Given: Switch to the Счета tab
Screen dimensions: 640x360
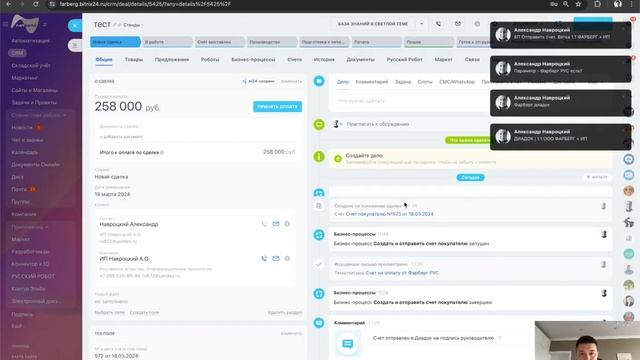Looking at the screenshot, I should [x=294, y=60].
